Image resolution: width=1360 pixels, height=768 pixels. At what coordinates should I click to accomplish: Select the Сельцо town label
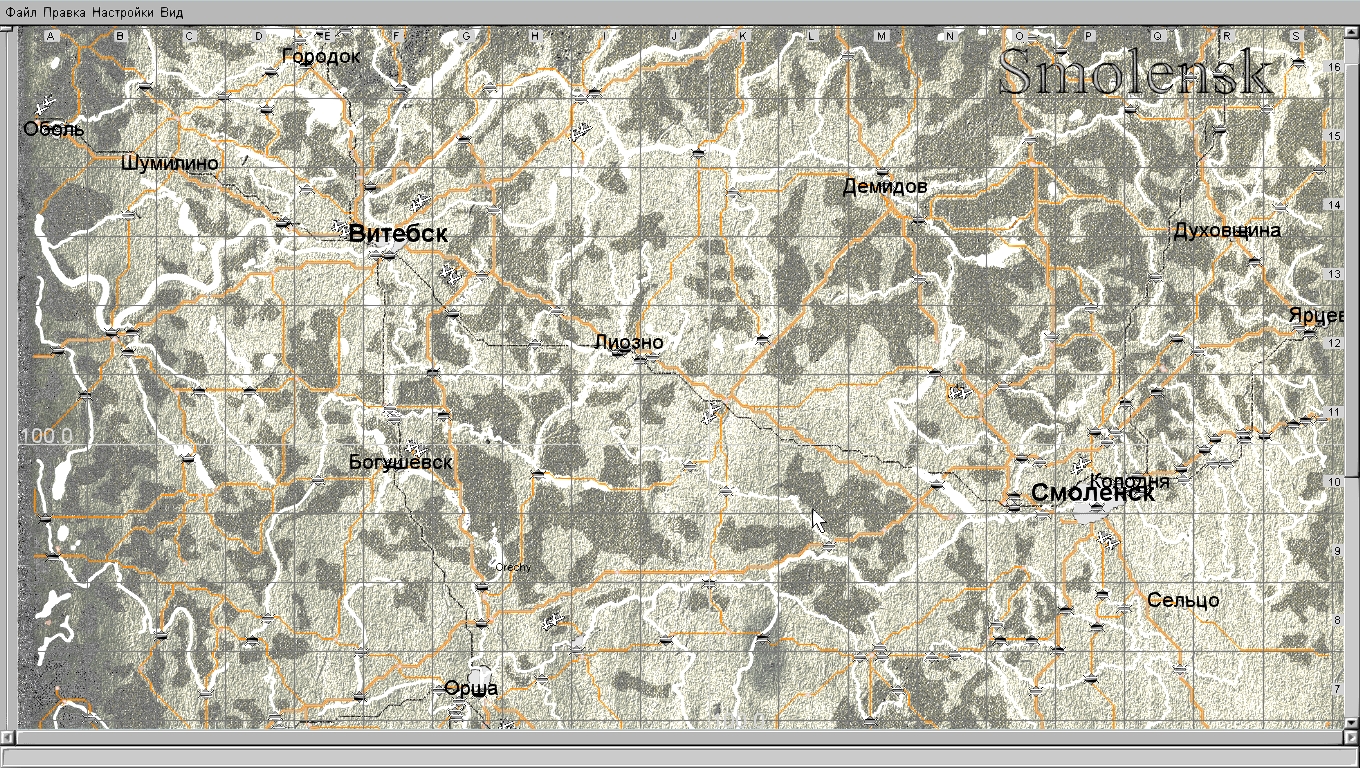[x=1183, y=600]
